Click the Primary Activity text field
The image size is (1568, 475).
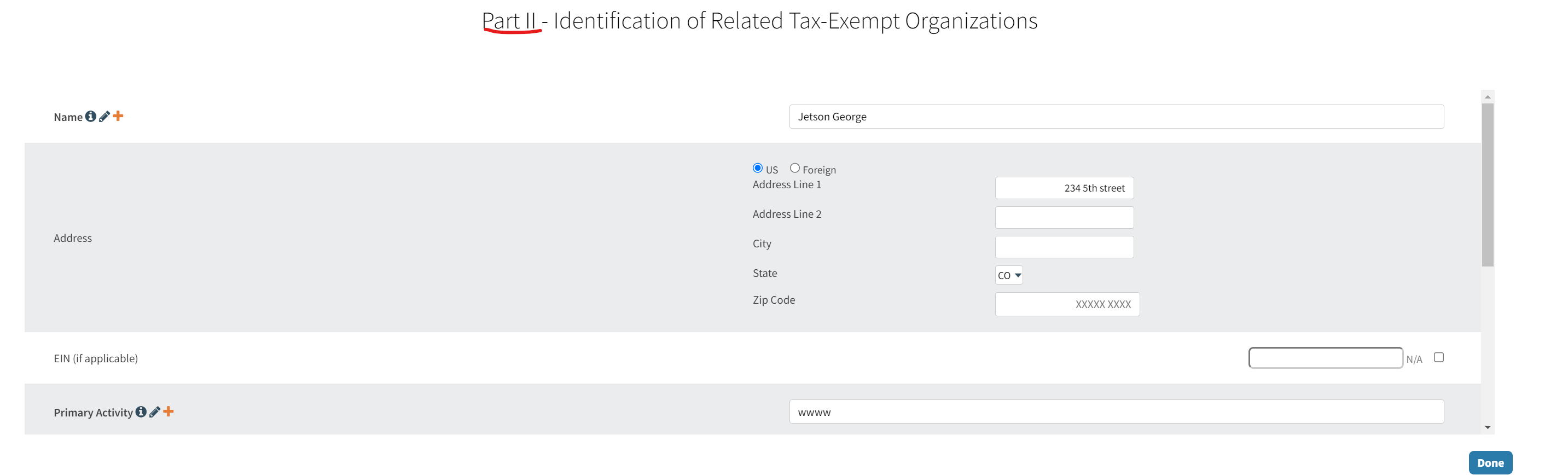coord(1116,412)
